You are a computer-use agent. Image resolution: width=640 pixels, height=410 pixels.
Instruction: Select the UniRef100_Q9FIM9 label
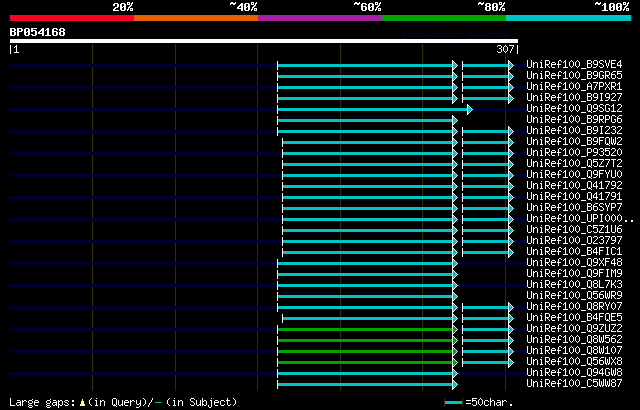pos(574,274)
